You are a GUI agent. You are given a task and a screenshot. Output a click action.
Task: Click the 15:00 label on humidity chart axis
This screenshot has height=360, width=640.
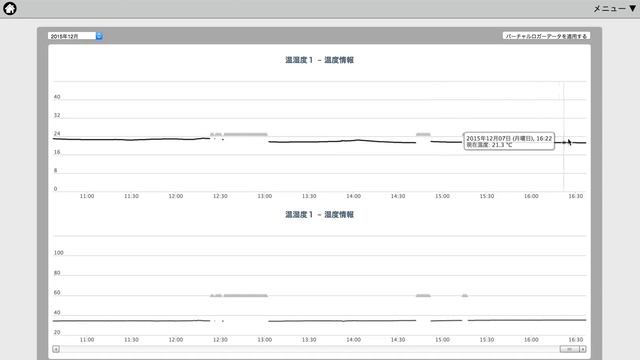[x=442, y=340]
